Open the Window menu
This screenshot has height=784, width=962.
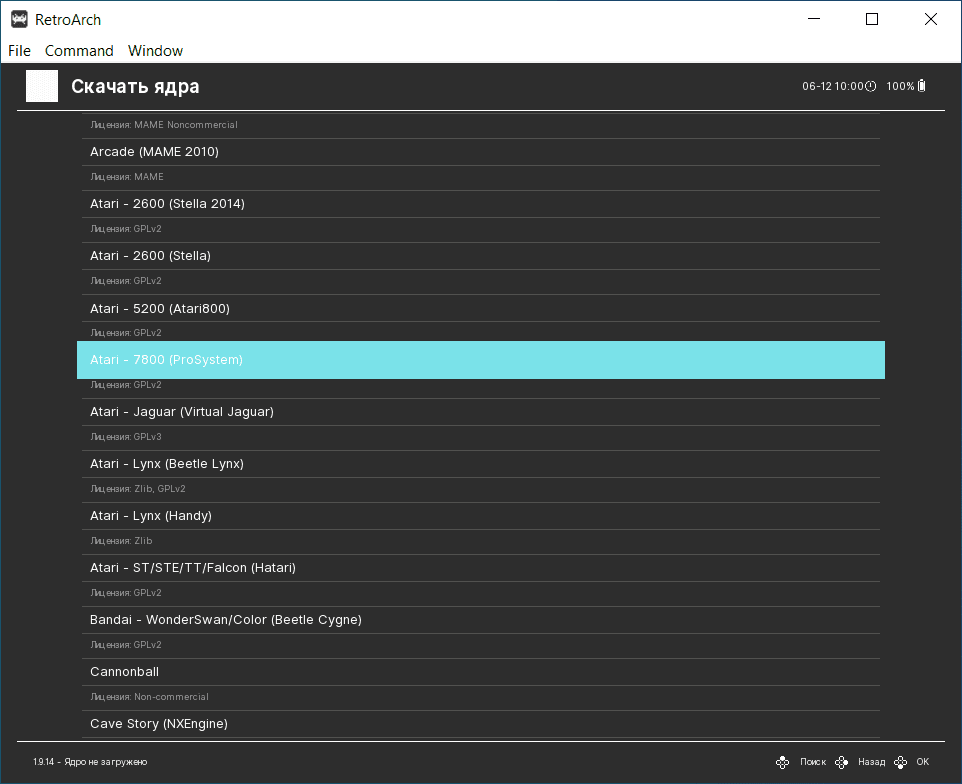coord(155,50)
